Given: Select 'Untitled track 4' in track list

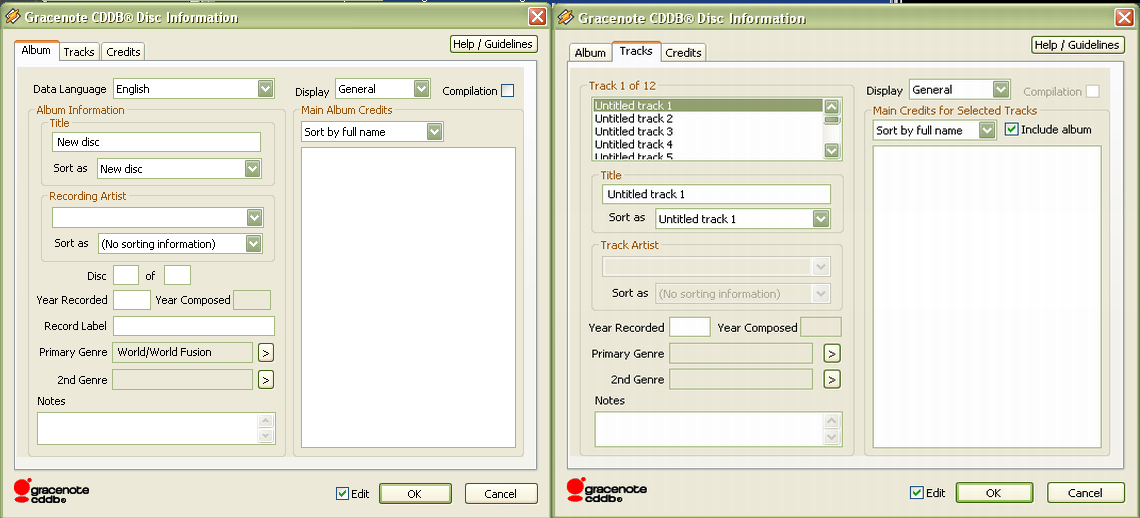Looking at the screenshot, I should click(707, 145).
